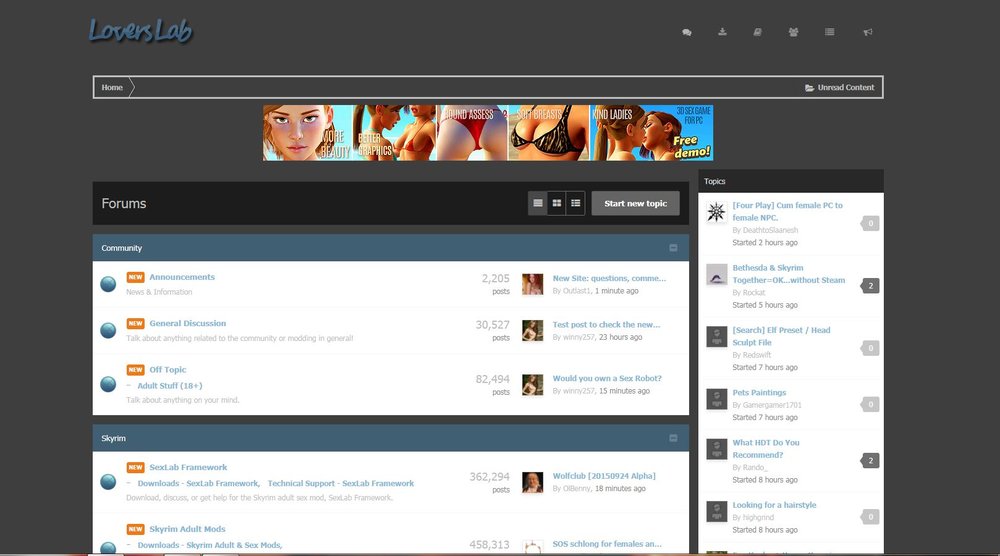The width and height of the screenshot is (1000, 556).
Task: Open the downloads icon in header
Action: (x=722, y=32)
